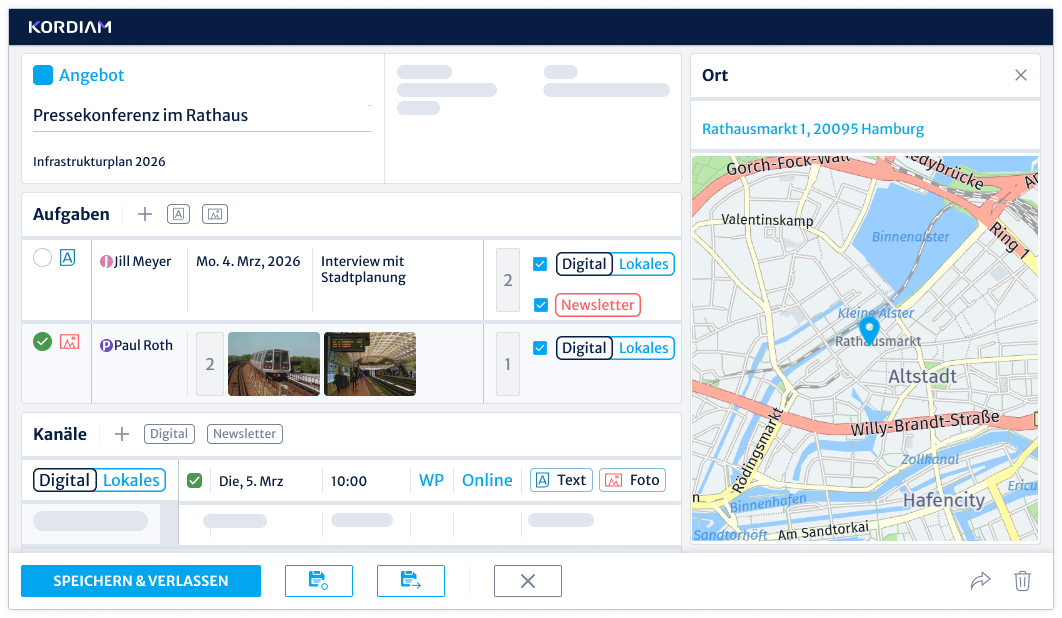This screenshot has width=1062, height=618.
Task: Uncheck Digital Lokales on Jill Meyer's task
Action: [x=540, y=264]
